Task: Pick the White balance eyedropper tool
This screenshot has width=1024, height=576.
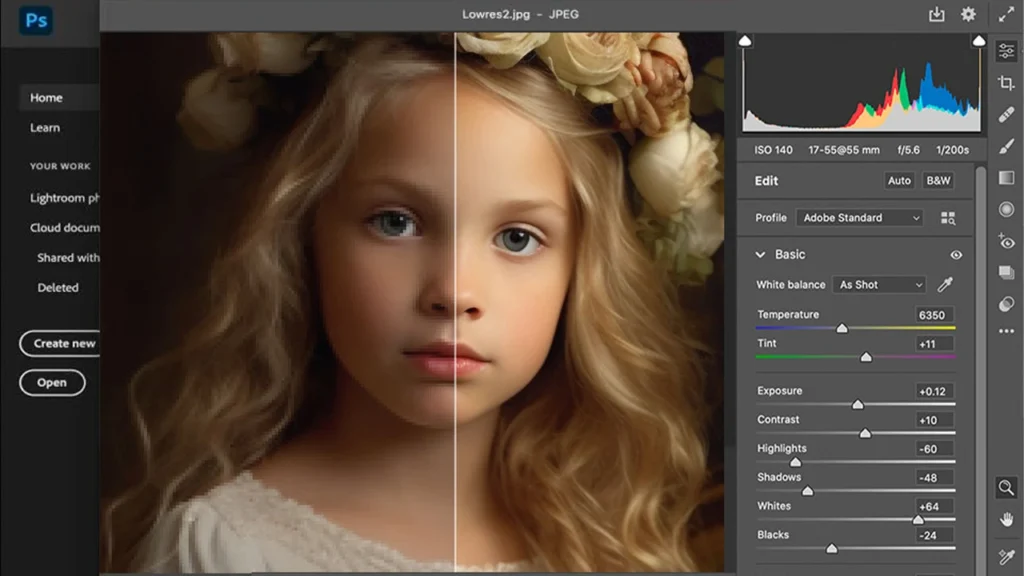Action: [946, 284]
